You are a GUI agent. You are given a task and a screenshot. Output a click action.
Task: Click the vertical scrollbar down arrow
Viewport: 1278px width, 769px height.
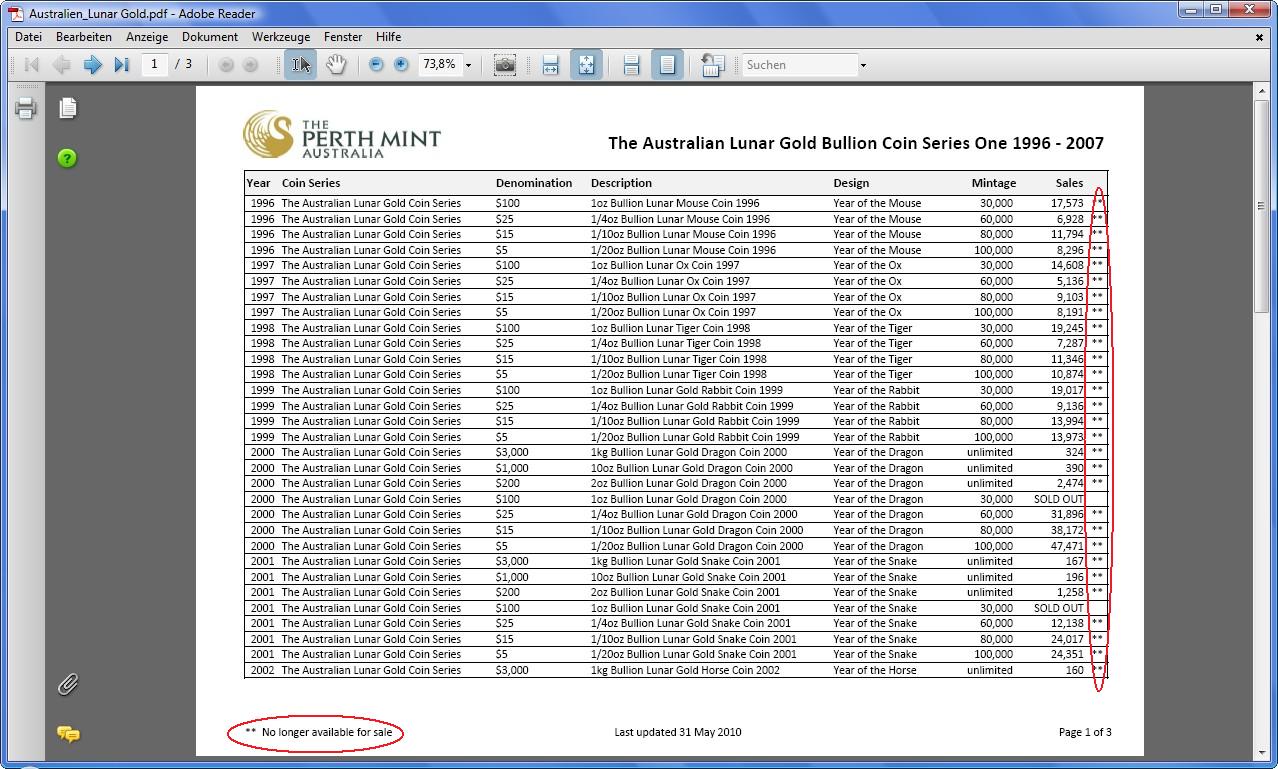coord(1263,753)
